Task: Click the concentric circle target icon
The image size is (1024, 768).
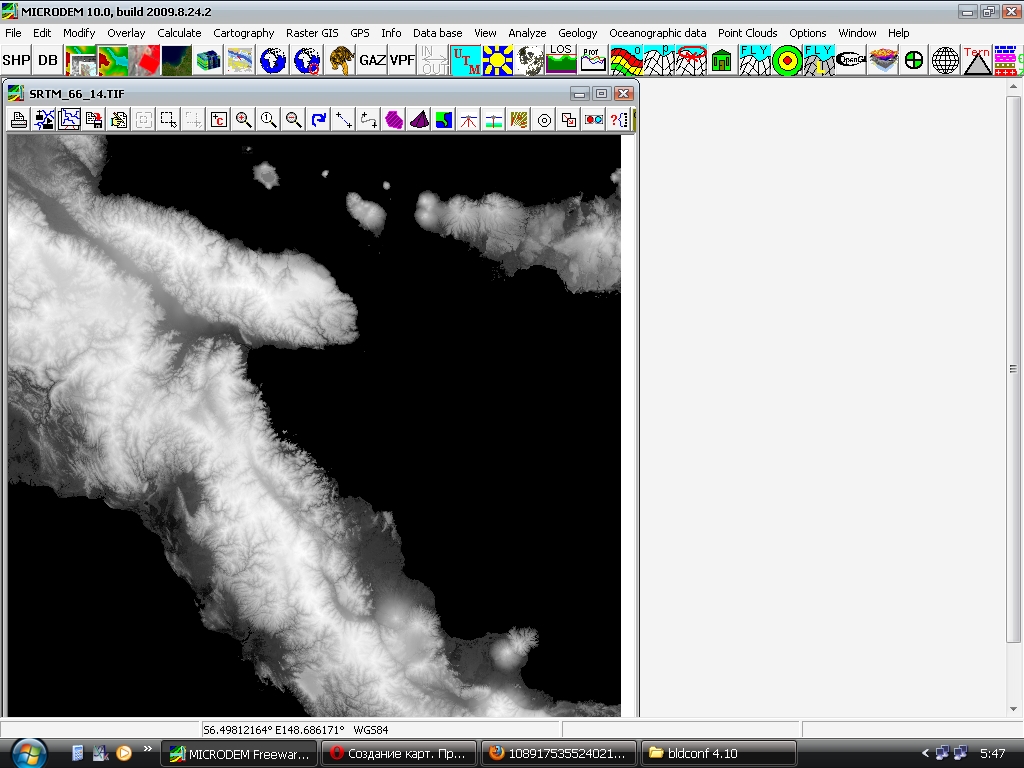Action: (x=544, y=120)
